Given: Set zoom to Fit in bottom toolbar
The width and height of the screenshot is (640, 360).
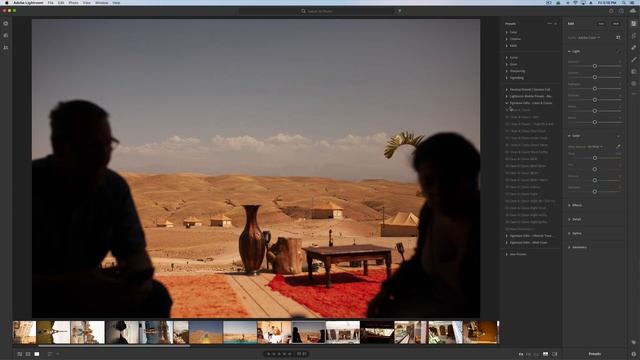Looking at the screenshot, I should (x=521, y=354).
